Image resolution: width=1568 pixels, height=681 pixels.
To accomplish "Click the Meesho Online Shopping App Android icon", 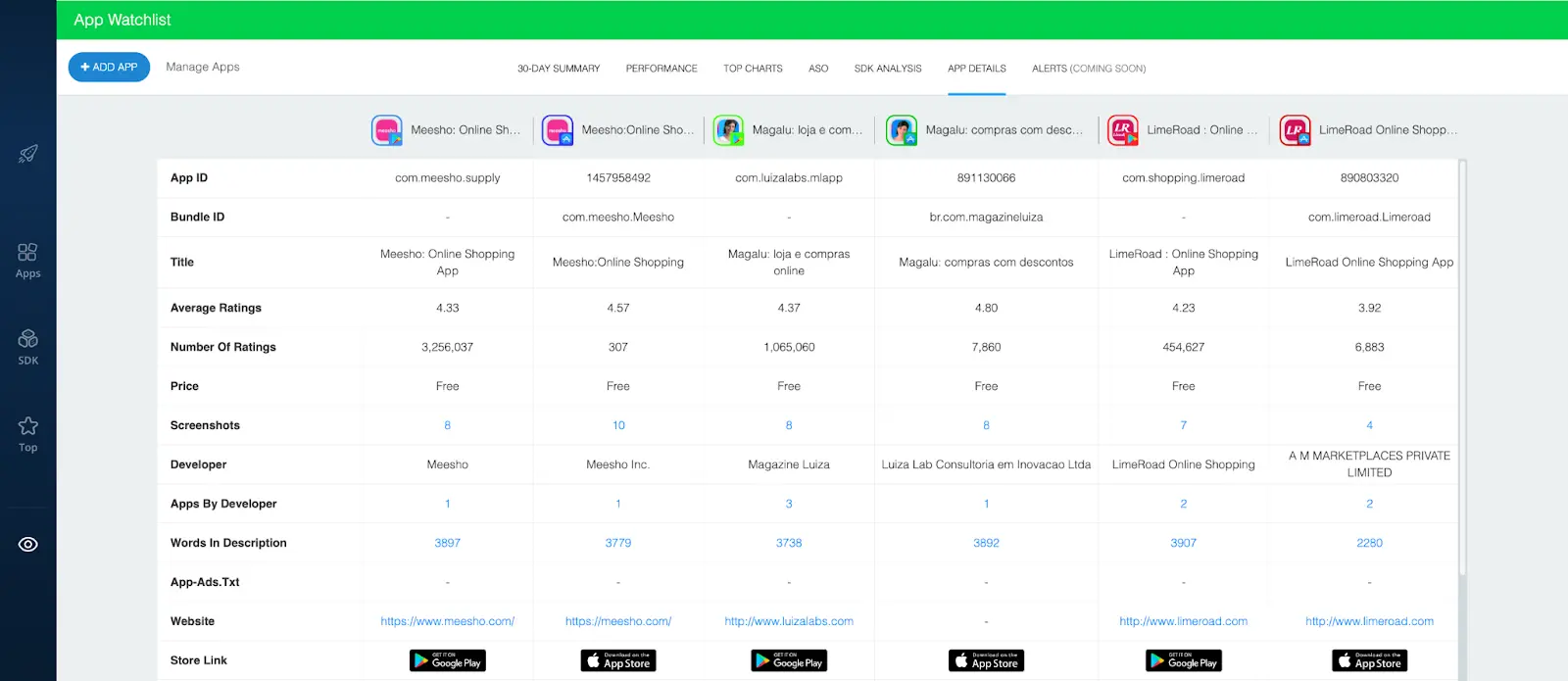I will pyautogui.click(x=387, y=130).
